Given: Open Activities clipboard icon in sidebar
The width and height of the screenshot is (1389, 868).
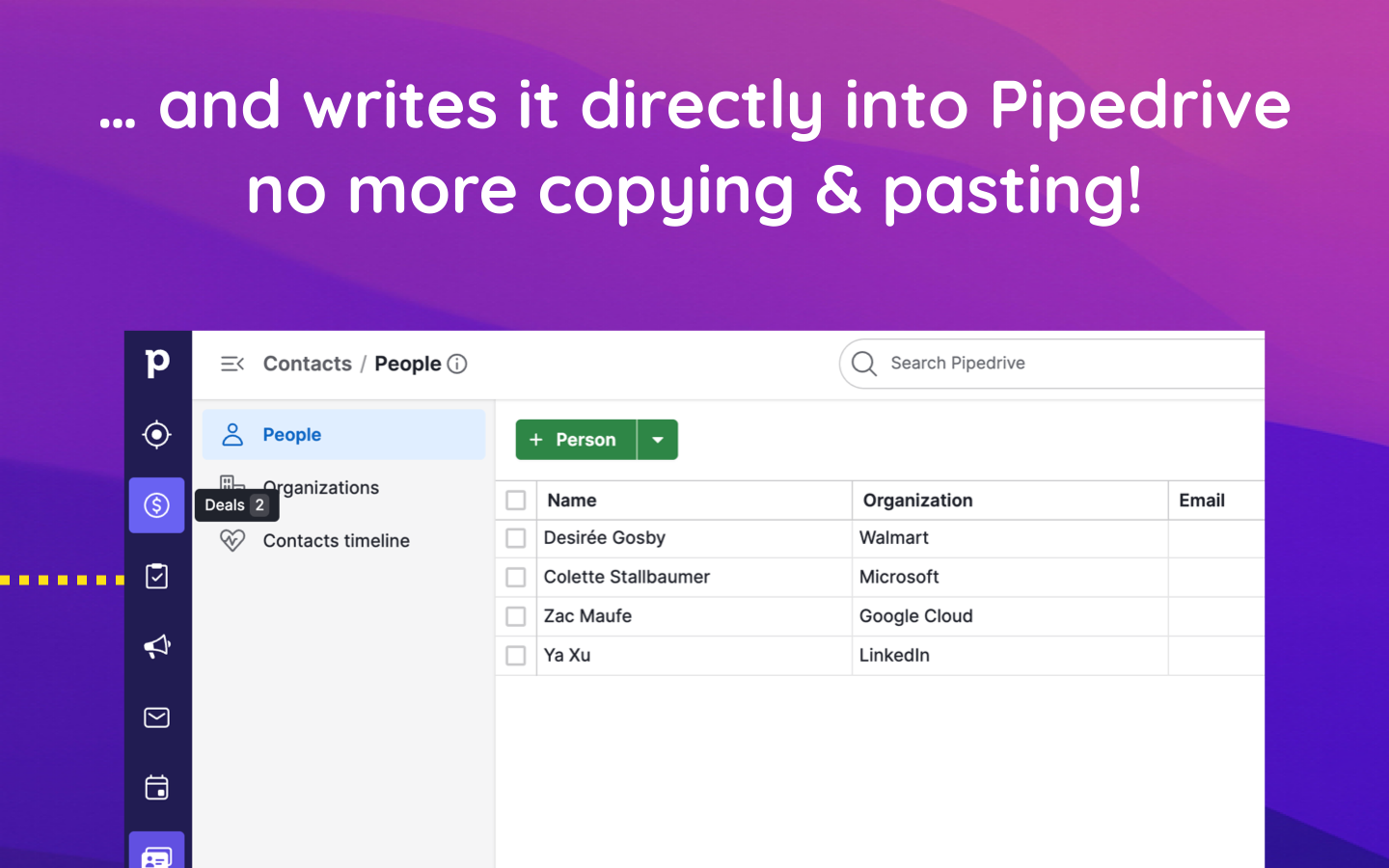Looking at the screenshot, I should (x=157, y=576).
